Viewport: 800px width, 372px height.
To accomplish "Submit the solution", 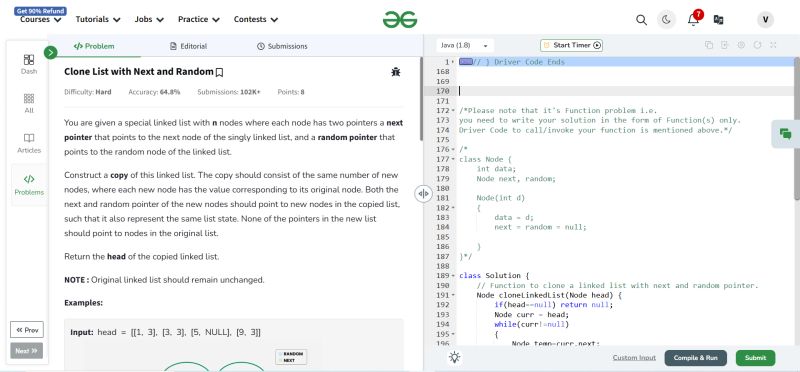I will [x=755, y=358].
